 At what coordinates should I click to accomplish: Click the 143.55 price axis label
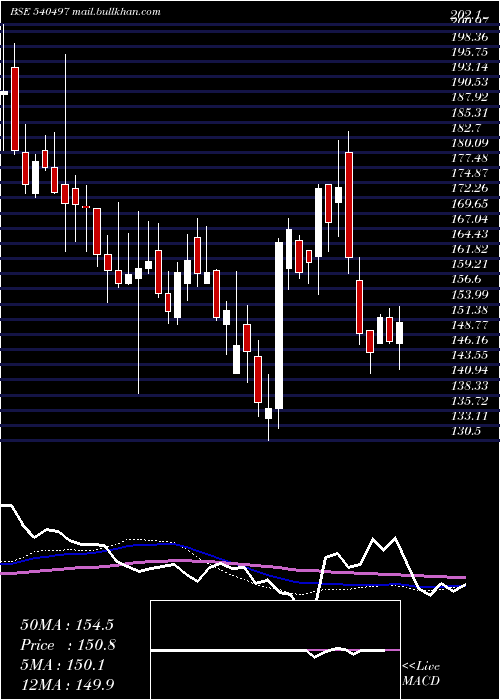(x=469, y=355)
